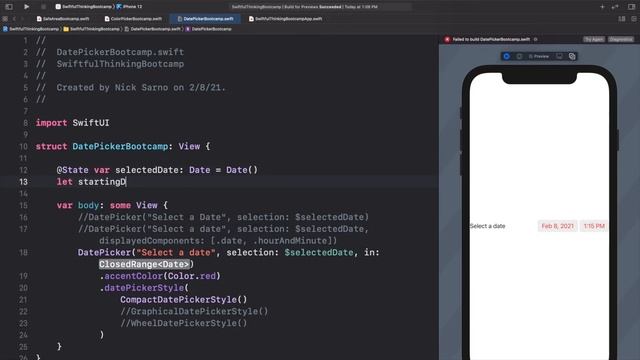Go back in editor history

point(14,19)
